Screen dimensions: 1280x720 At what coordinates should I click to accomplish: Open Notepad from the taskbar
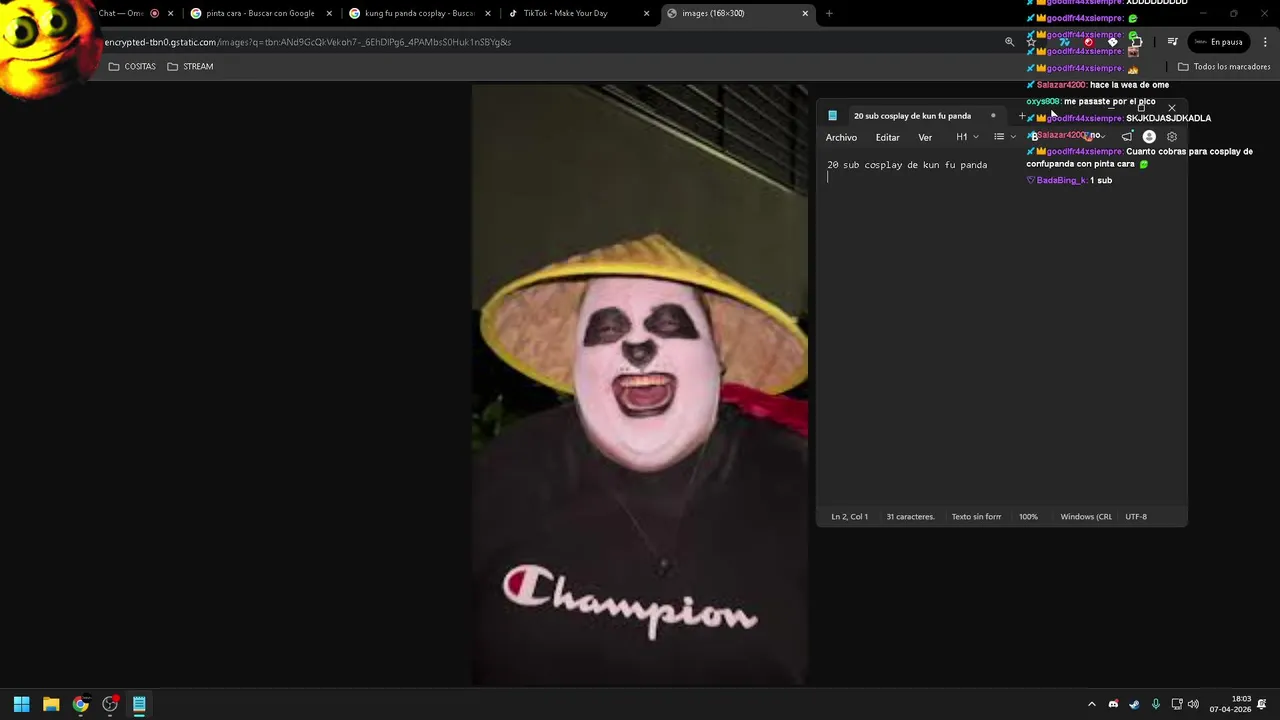pyautogui.click(x=139, y=704)
